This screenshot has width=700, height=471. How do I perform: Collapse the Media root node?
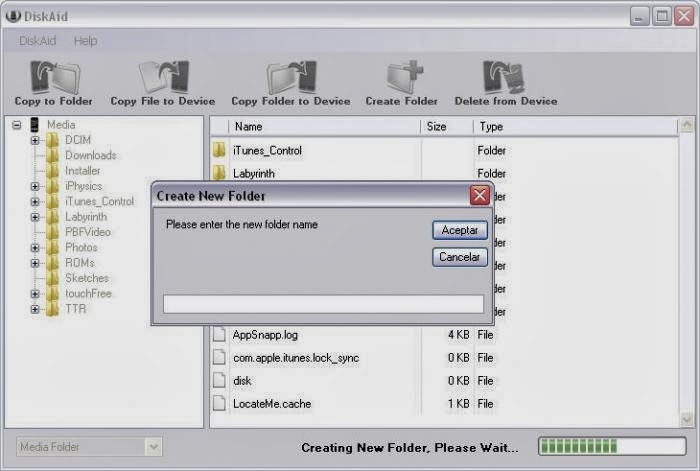17,125
